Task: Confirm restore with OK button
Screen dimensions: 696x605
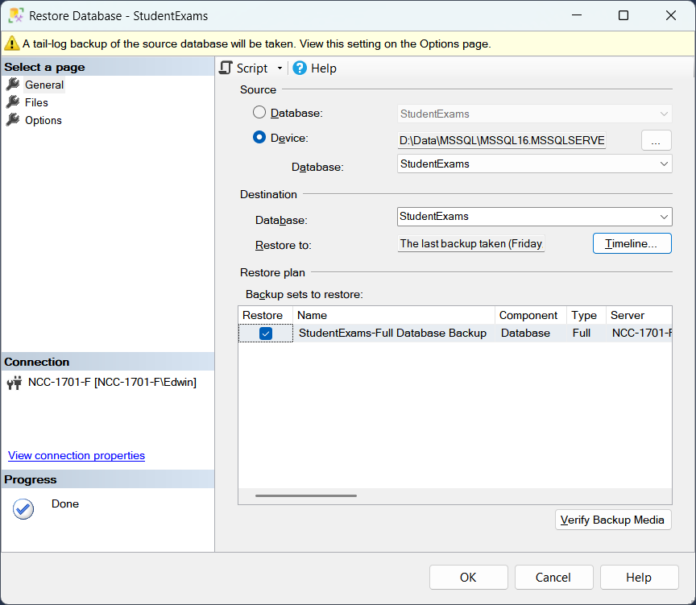Action: tap(468, 577)
